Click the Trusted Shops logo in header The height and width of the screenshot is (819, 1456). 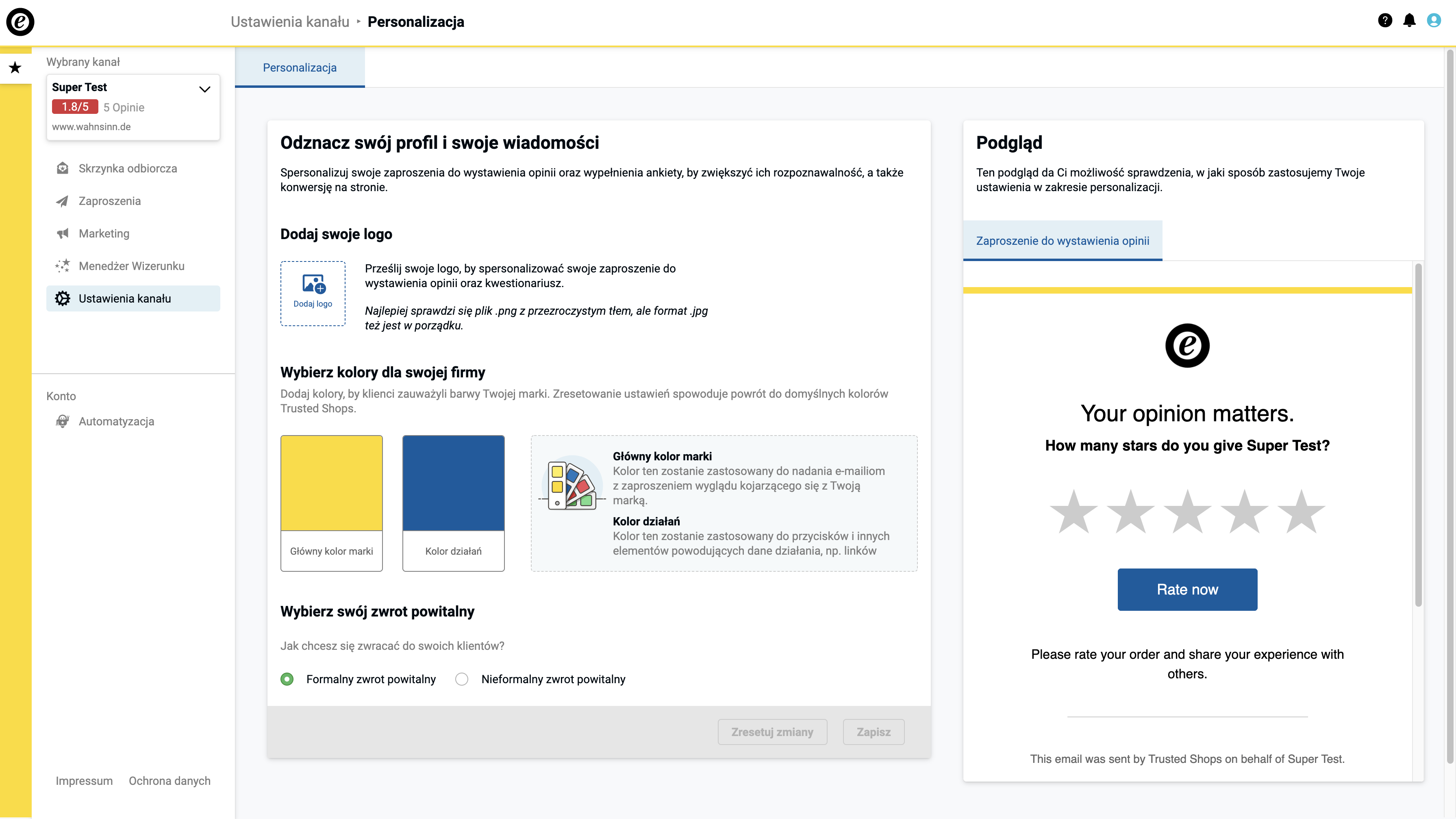(x=20, y=22)
